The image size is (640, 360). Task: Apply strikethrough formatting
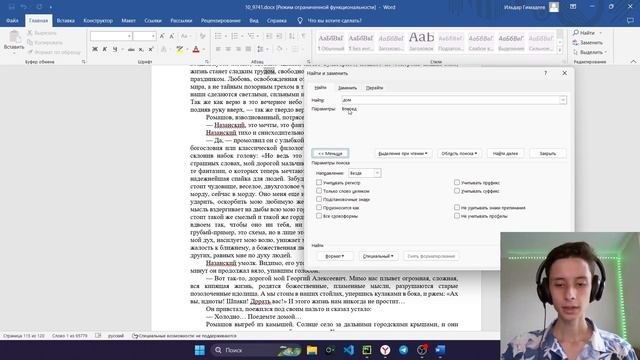coord(131,49)
